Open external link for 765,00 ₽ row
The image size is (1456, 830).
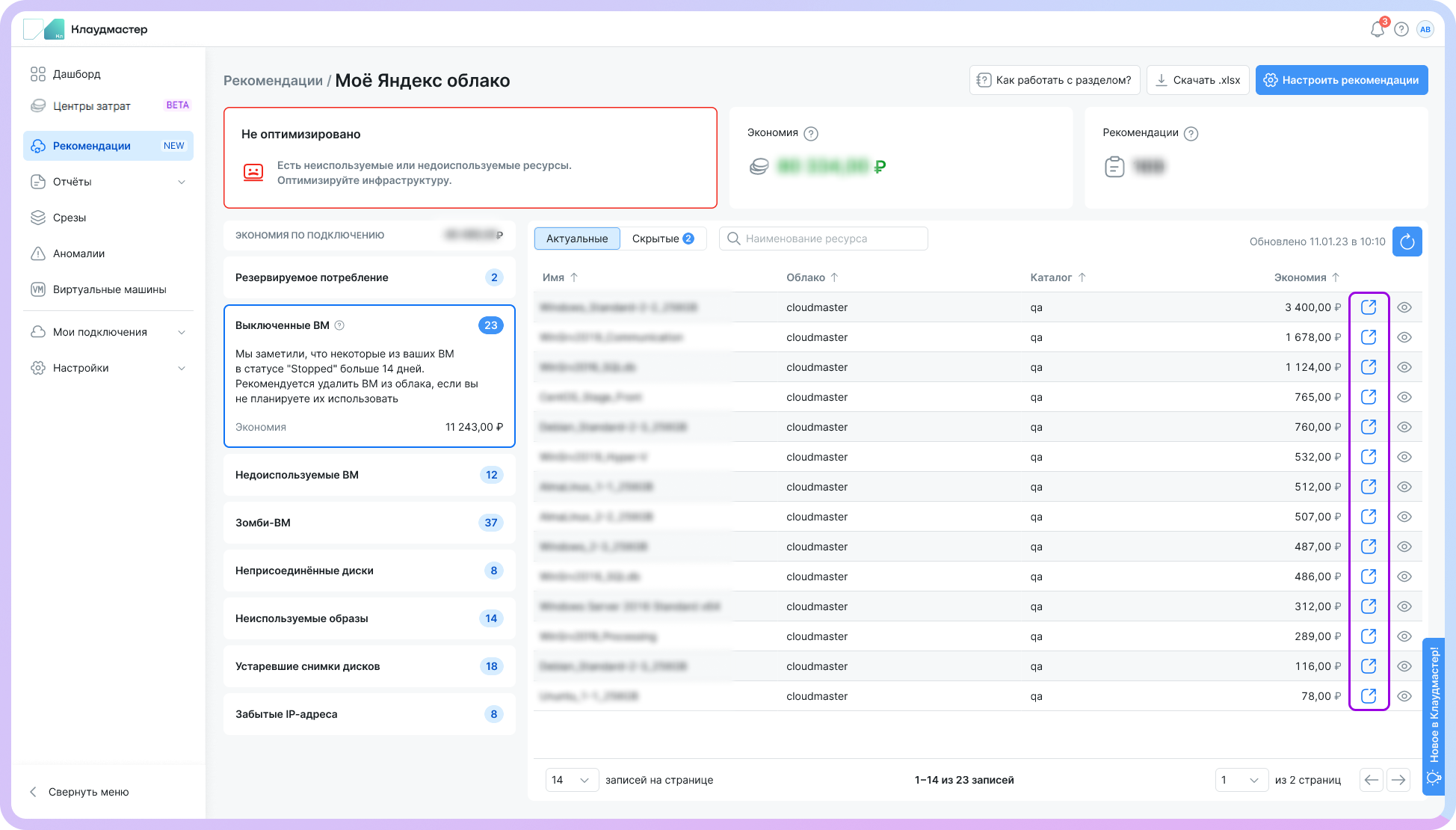[x=1369, y=397]
